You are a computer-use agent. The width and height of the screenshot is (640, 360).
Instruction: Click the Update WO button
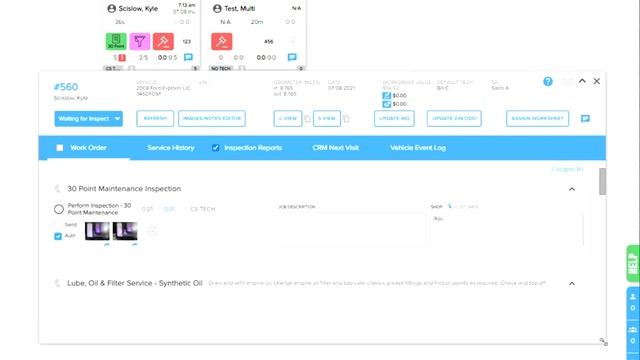coord(394,118)
